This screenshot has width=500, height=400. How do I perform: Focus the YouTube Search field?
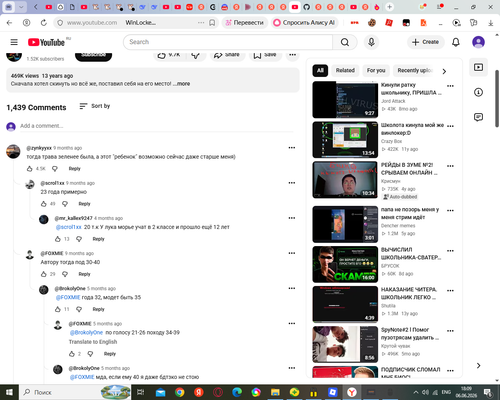228,42
